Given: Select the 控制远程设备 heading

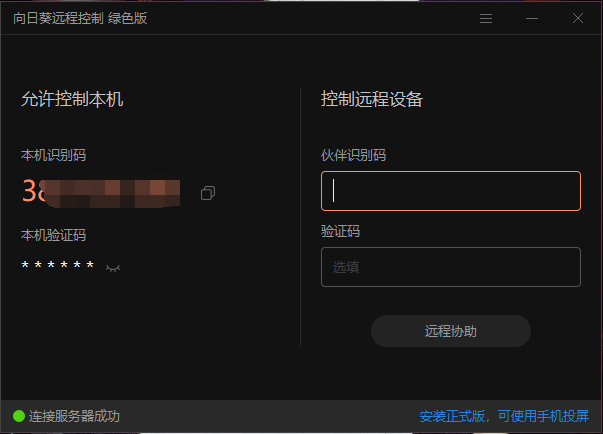Looking at the screenshot, I should (371, 99).
